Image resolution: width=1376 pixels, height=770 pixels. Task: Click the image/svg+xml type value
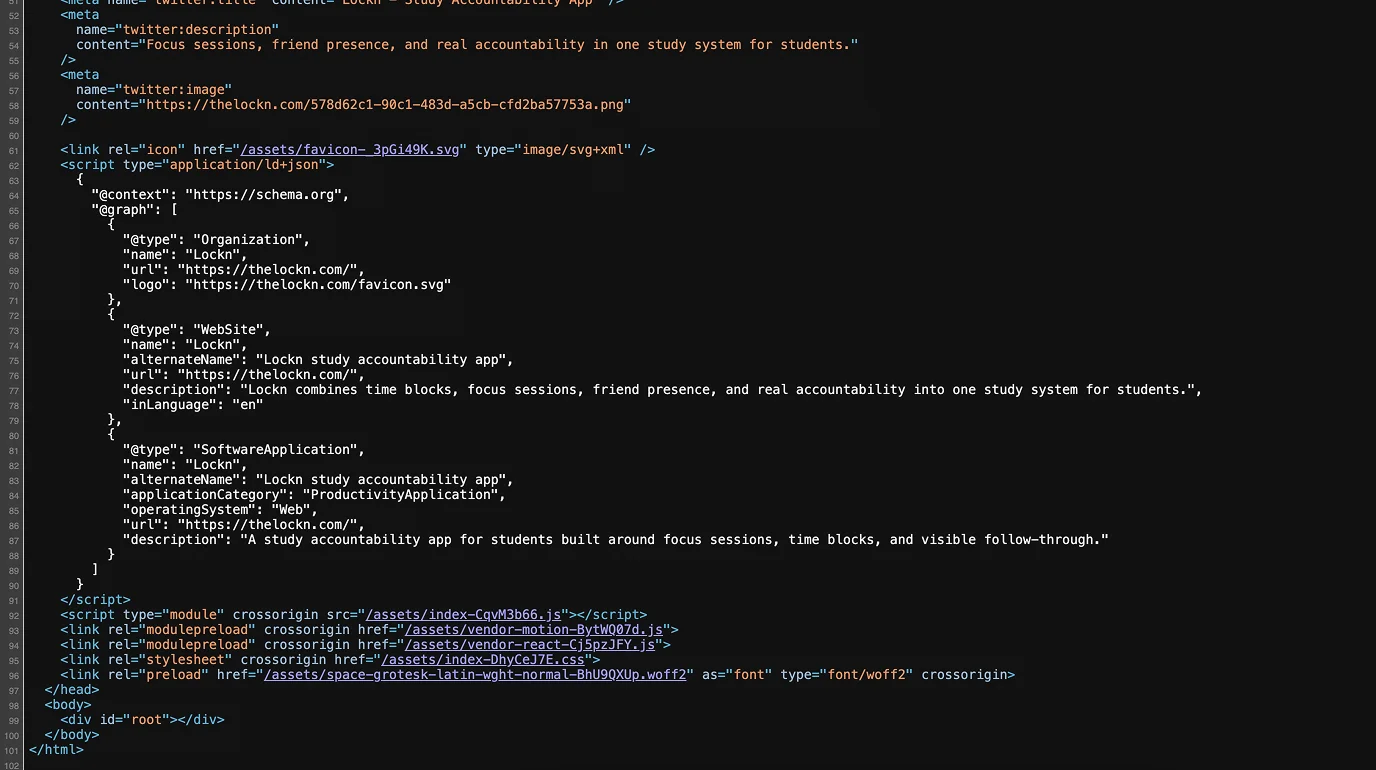point(572,150)
